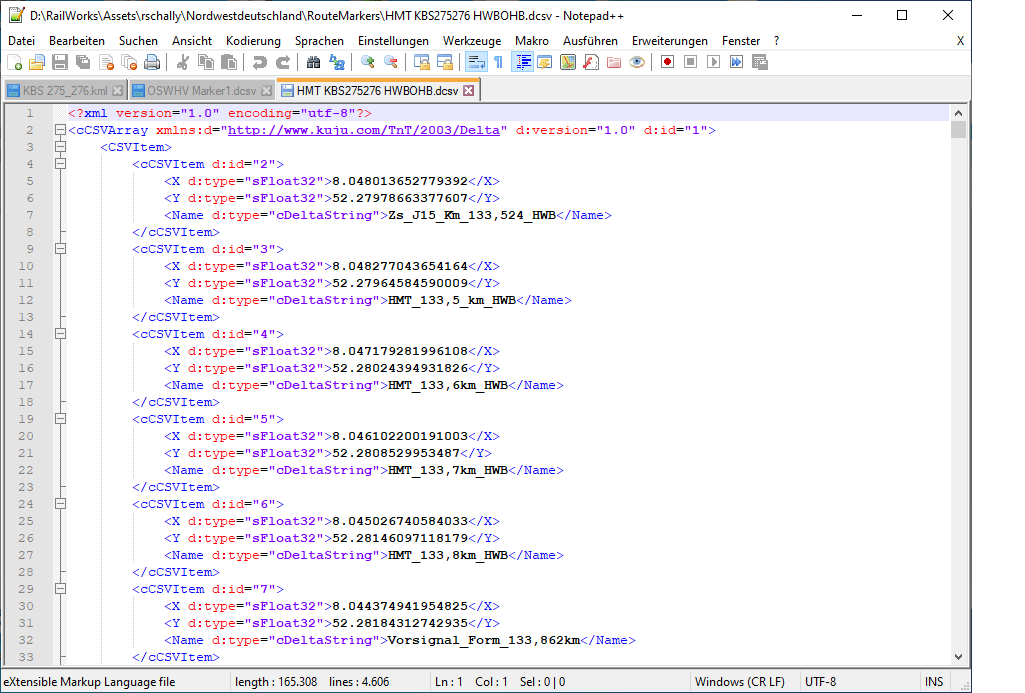Toggle synchronized horizontal scrolling
1025x693 pixels.
[x=445, y=62]
